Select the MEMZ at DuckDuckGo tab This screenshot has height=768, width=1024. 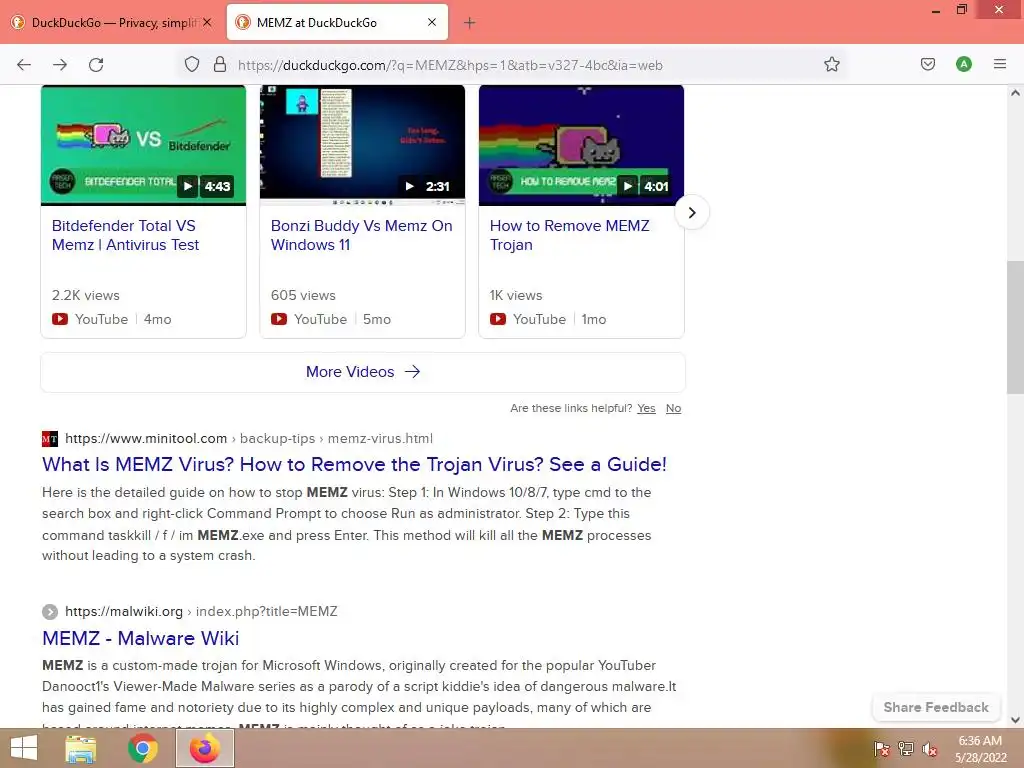click(337, 23)
